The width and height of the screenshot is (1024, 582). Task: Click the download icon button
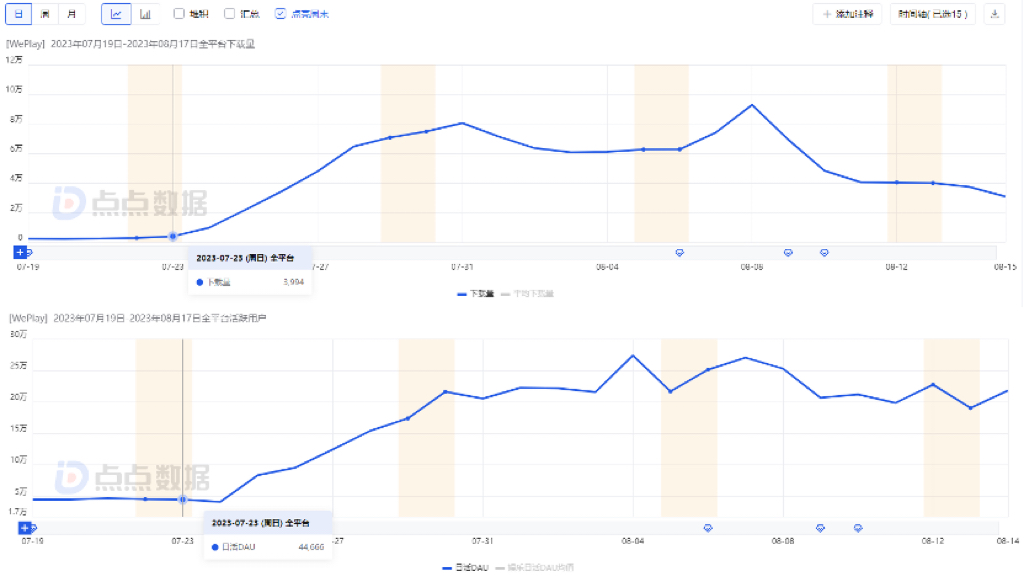click(x=994, y=14)
